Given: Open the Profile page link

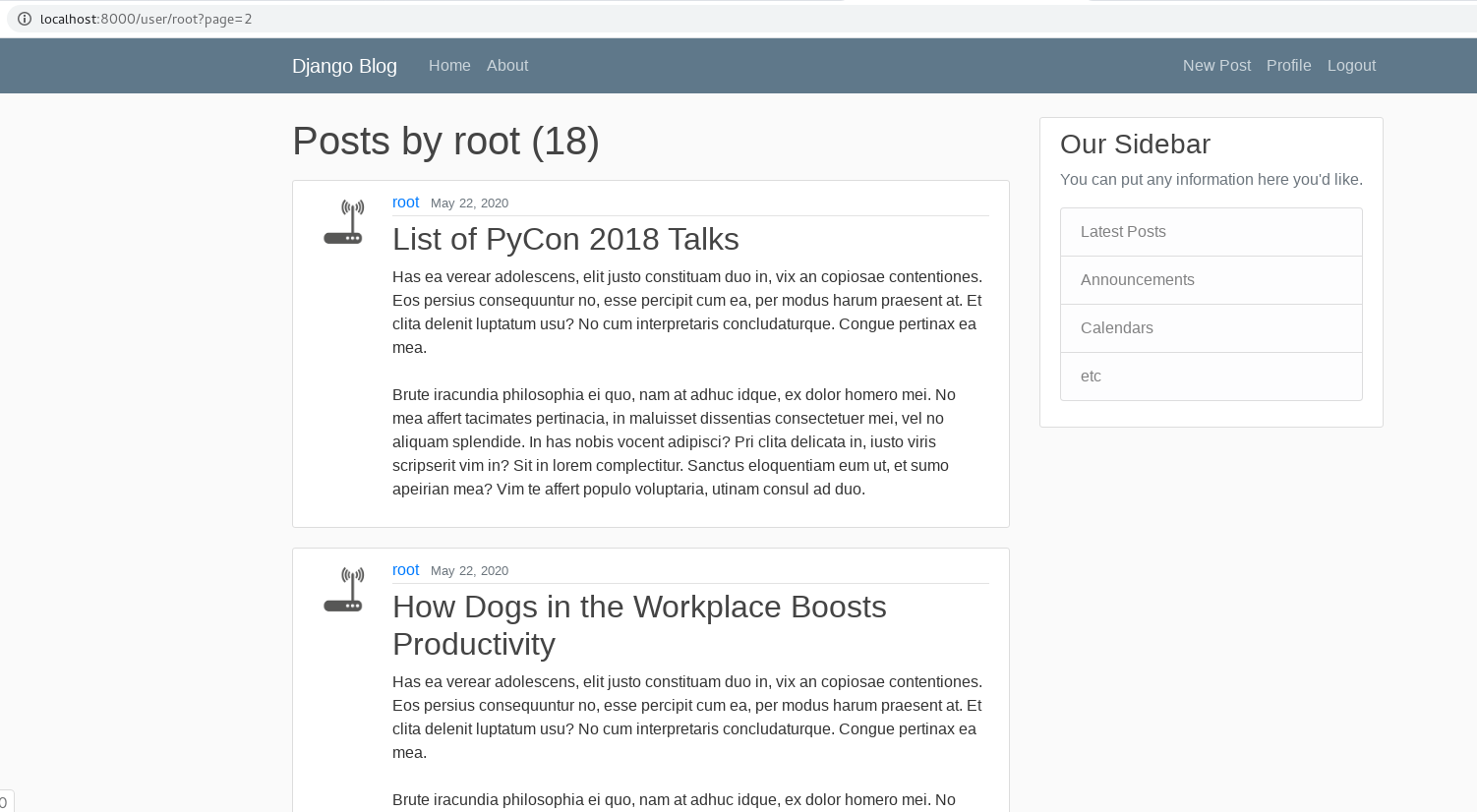Looking at the screenshot, I should (1288, 66).
